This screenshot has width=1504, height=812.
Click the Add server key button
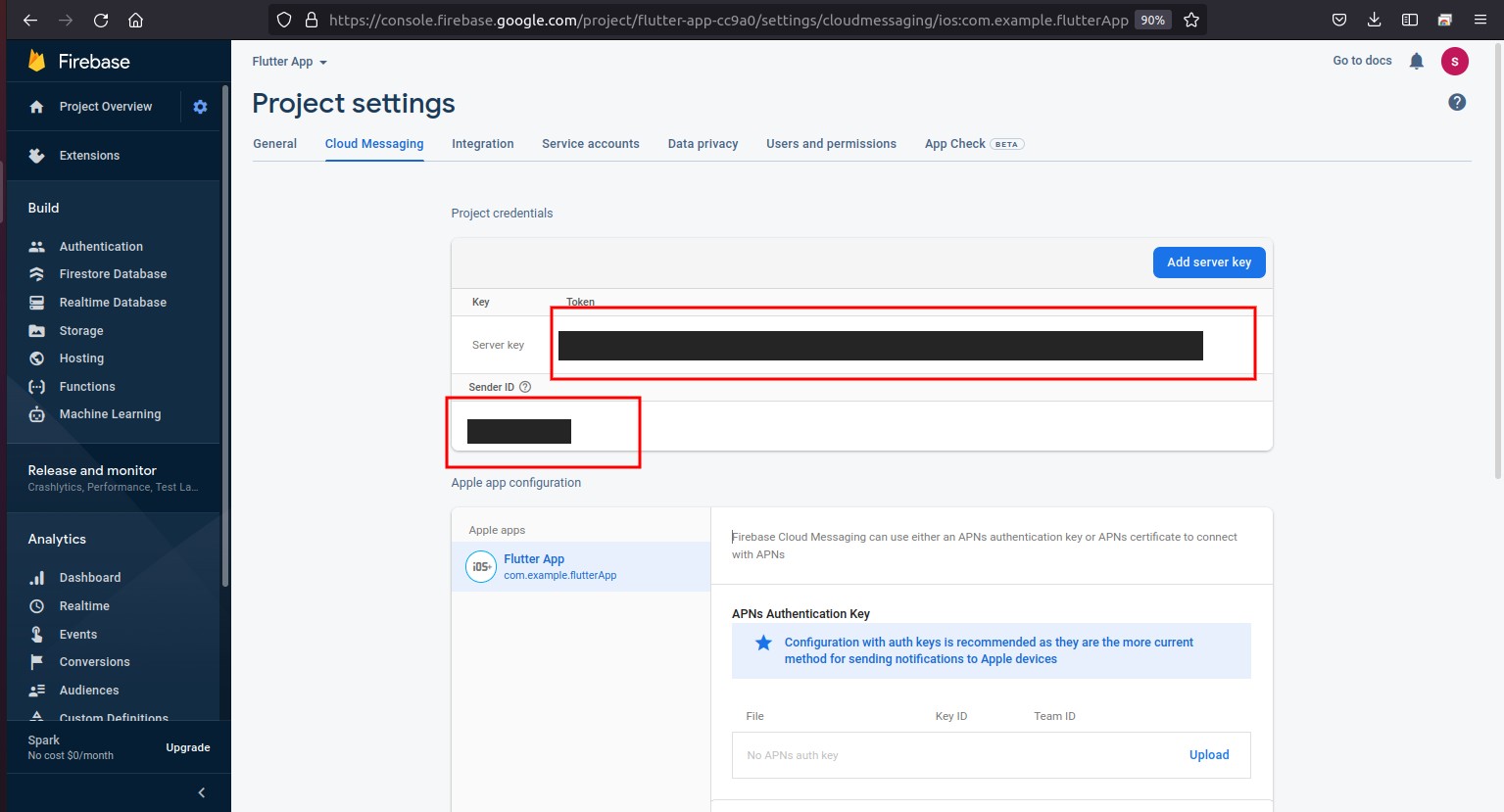pos(1209,263)
